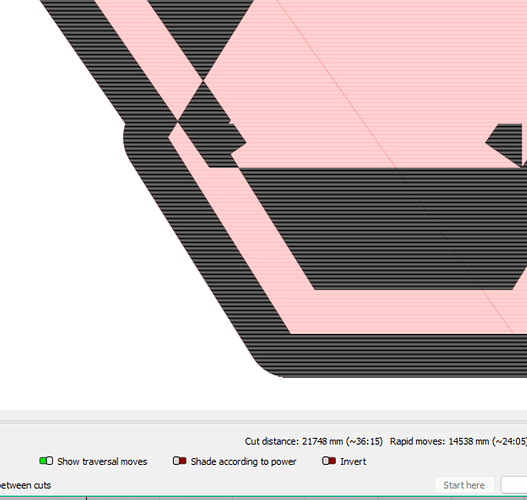Click the 'Invert' label text
The image size is (527, 500).
(353, 461)
